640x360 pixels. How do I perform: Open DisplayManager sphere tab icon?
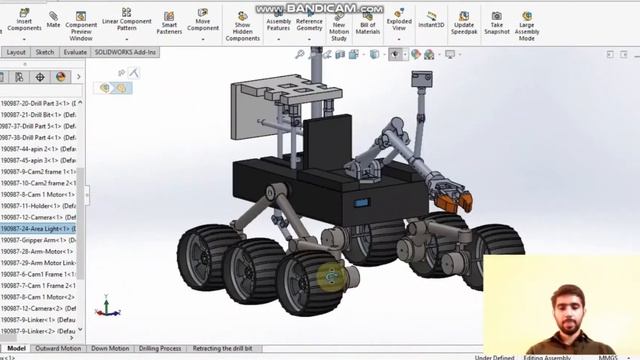pyautogui.click(x=61, y=77)
